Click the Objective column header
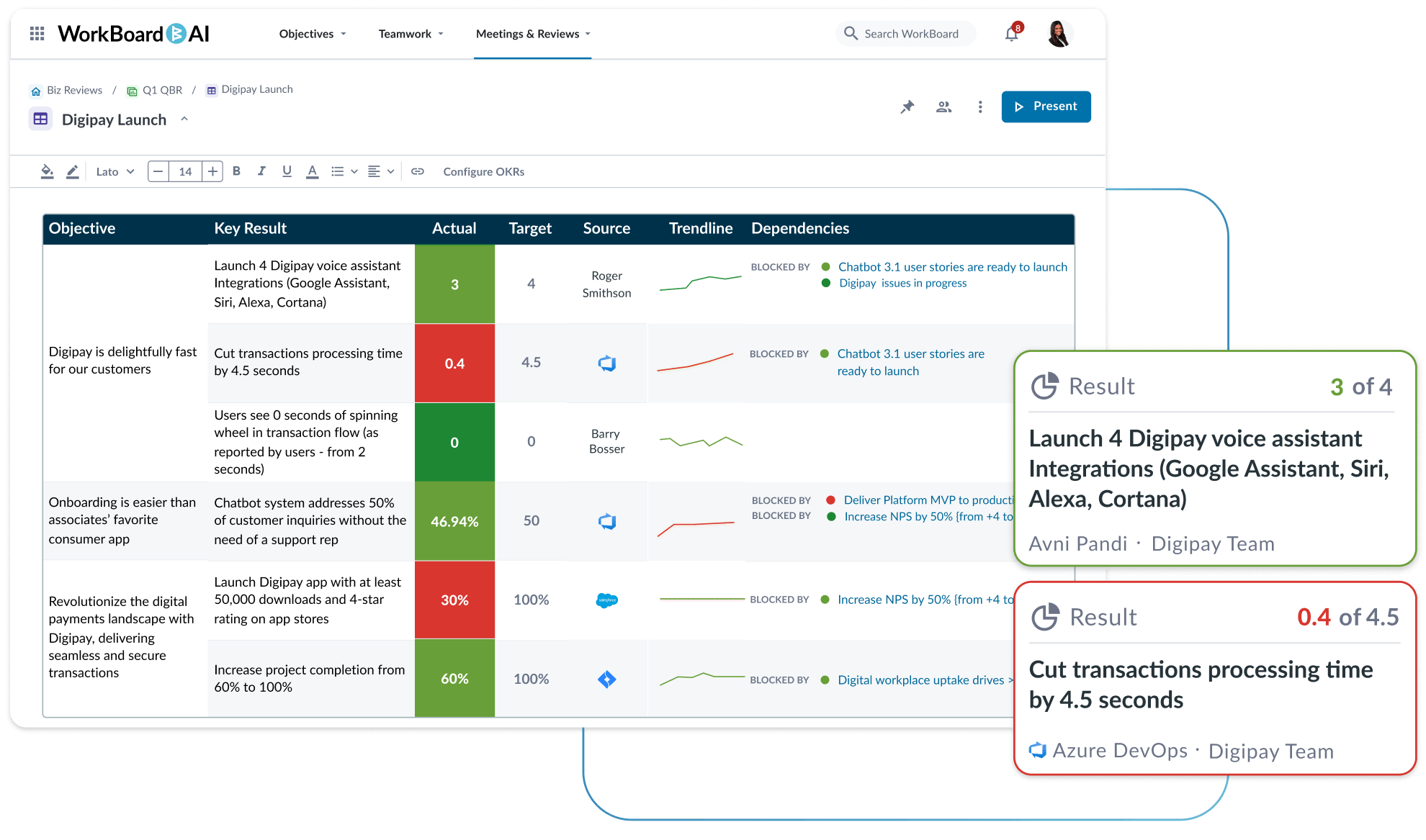1426x840 pixels. click(82, 228)
